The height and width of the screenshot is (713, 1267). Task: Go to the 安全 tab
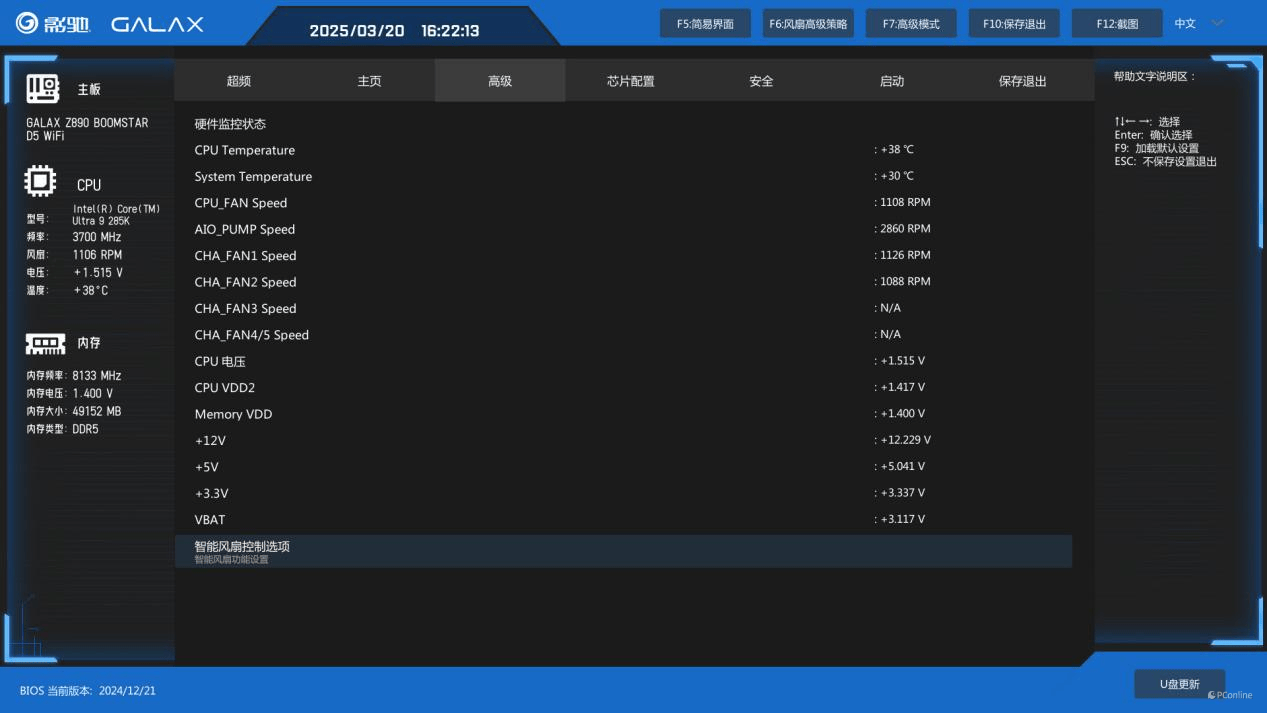[x=761, y=81]
